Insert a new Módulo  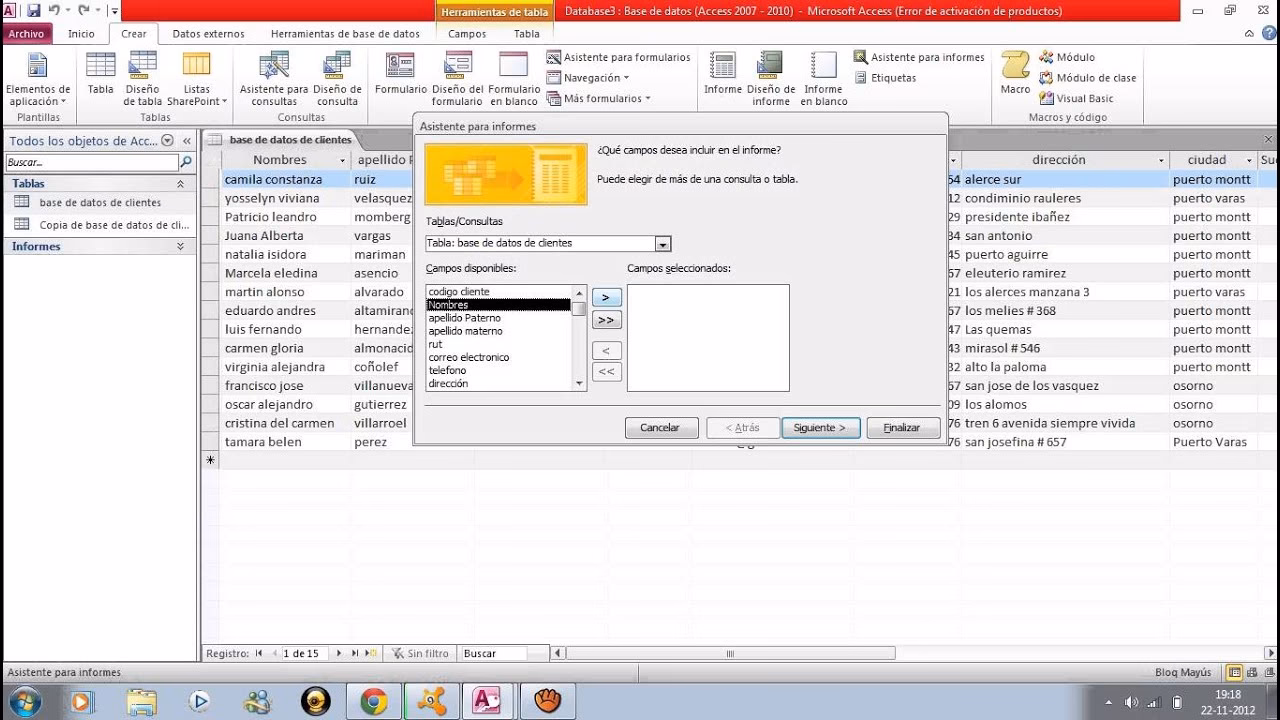tap(1067, 58)
